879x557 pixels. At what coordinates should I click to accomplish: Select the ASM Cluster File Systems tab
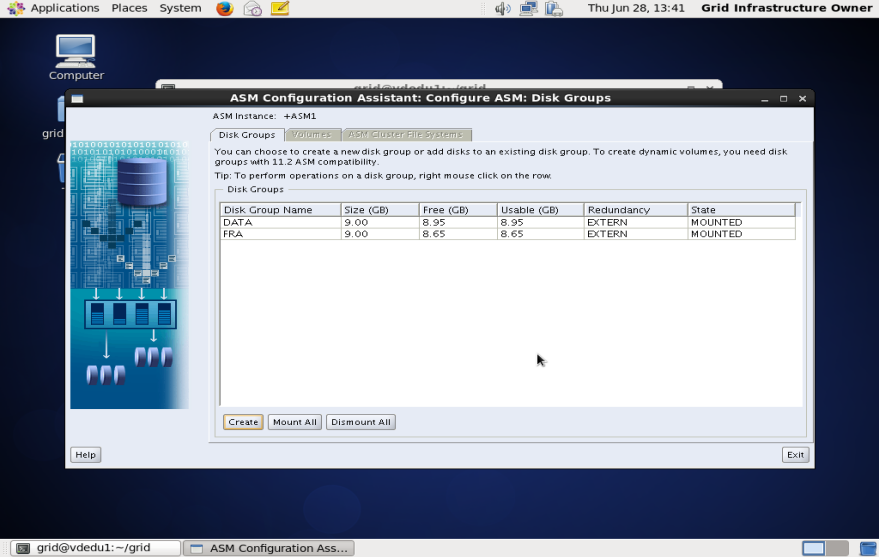coord(406,135)
